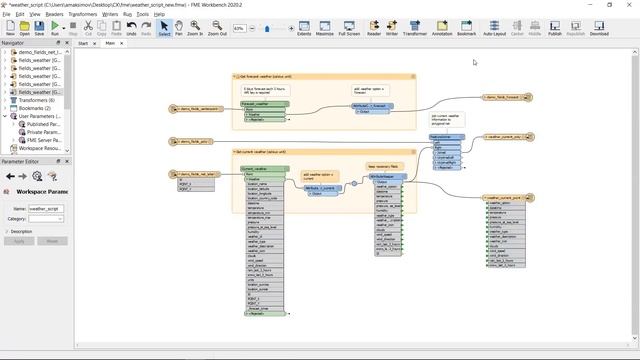
Task: Open the Transformers menu
Action: (x=82, y=14)
